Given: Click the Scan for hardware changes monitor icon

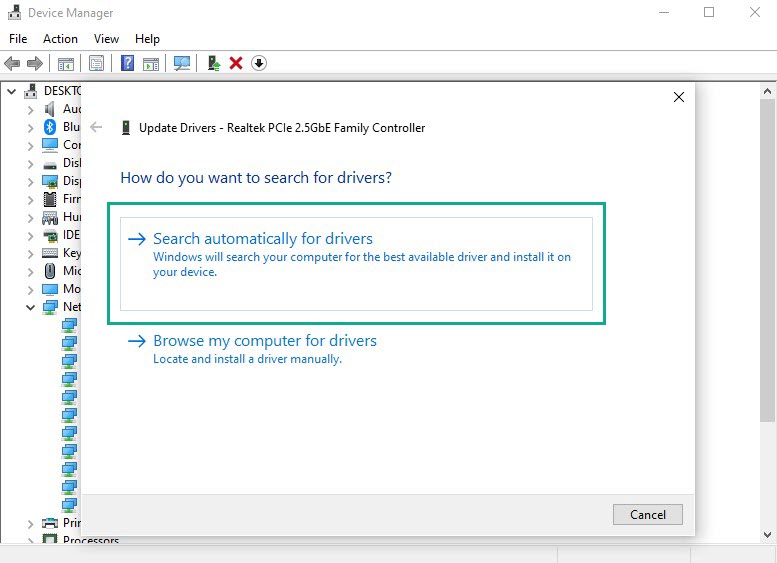Looking at the screenshot, I should [182, 63].
